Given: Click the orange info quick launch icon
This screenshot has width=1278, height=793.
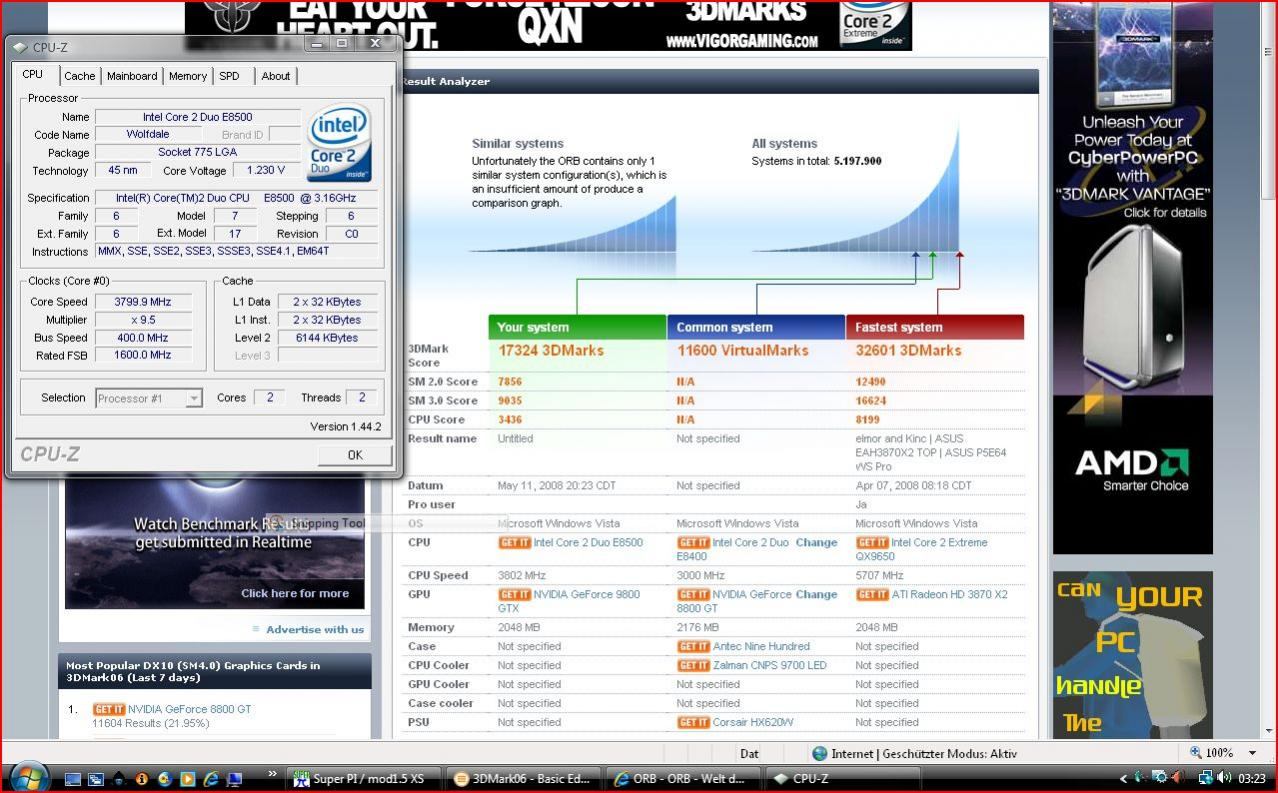Looking at the screenshot, I should coord(141,779).
